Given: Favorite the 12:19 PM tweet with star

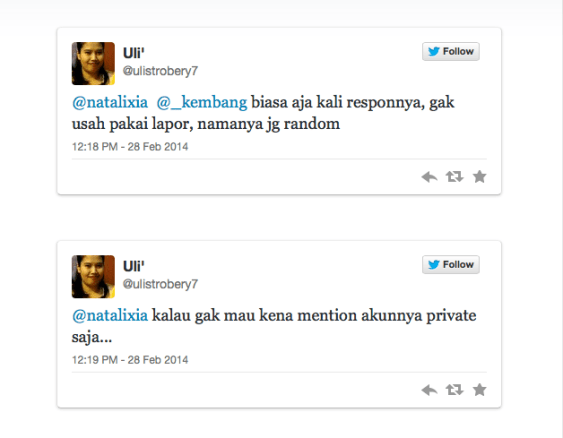Looking at the screenshot, I should coord(479,390).
